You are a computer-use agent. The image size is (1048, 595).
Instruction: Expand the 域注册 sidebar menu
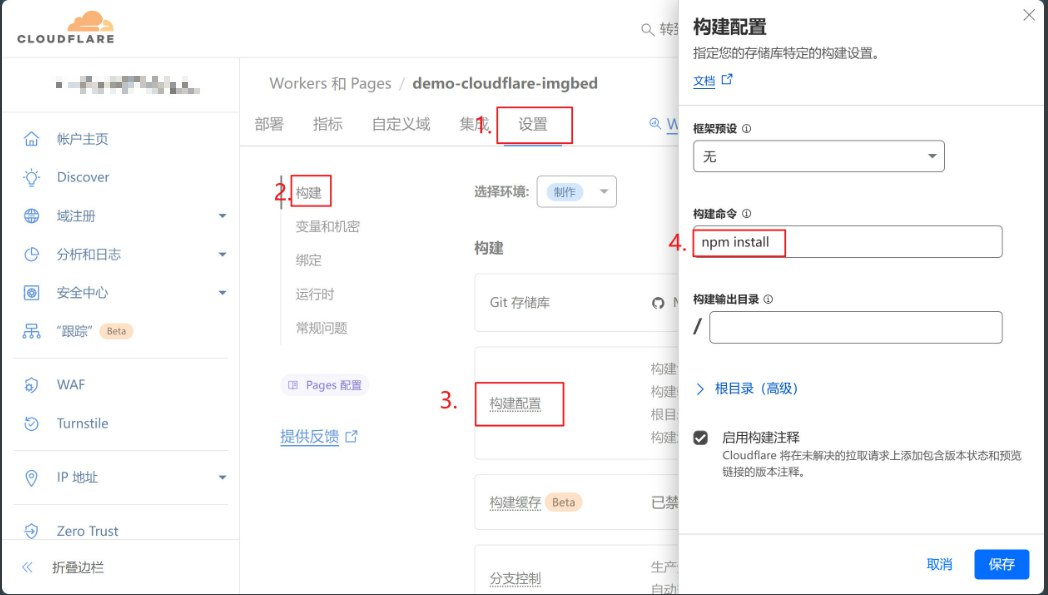coord(222,216)
